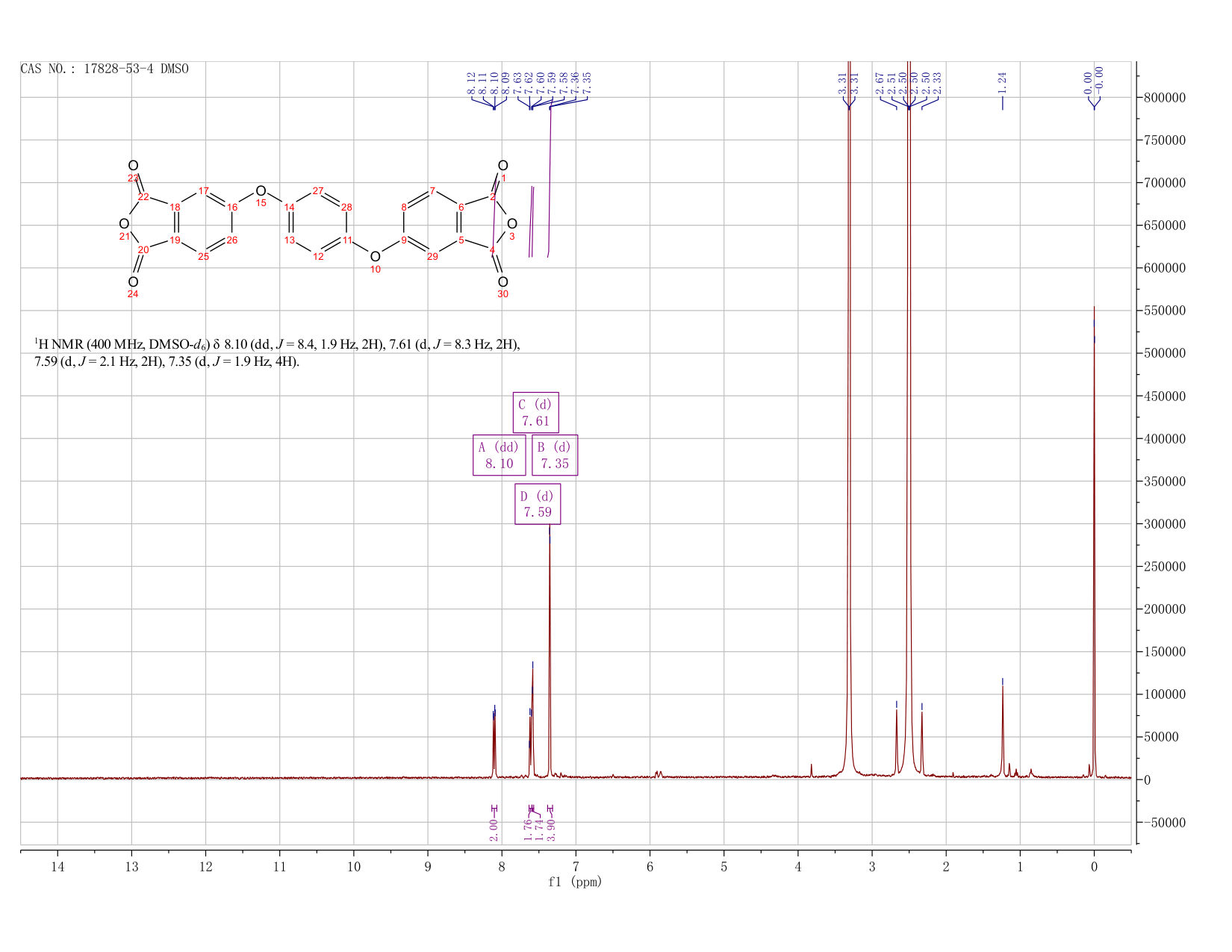Click the y-axis value 350000
This screenshot has height=952, width=1232.
coord(1165,482)
